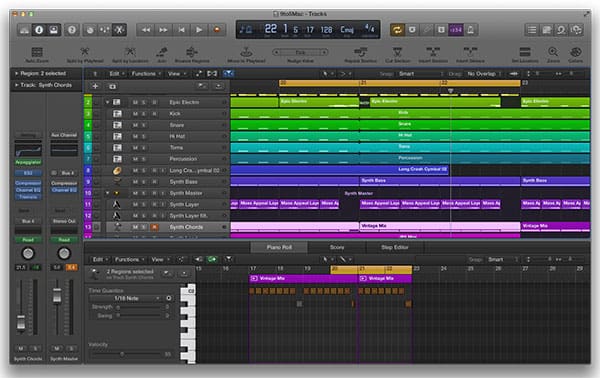The width and height of the screenshot is (600, 378).
Task: Click the Zoom toolbar icon
Action: pyautogui.click(x=553, y=54)
